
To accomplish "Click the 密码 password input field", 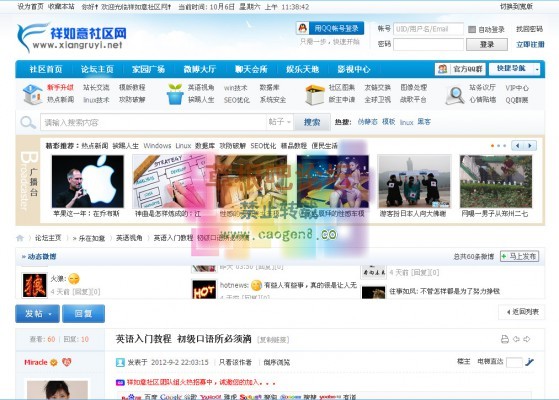I will coord(428,45).
